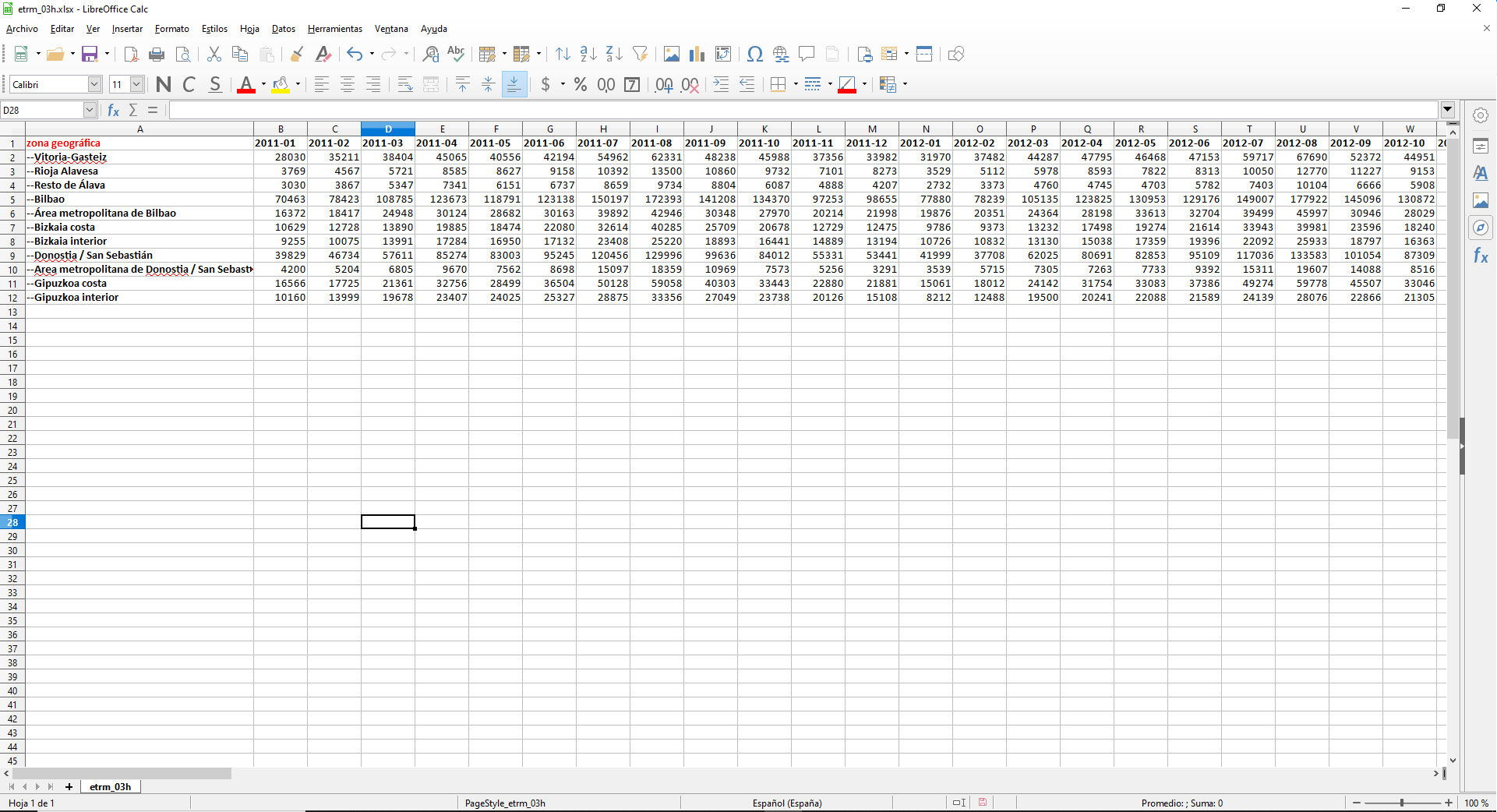Sort data in ascending order

[588, 54]
